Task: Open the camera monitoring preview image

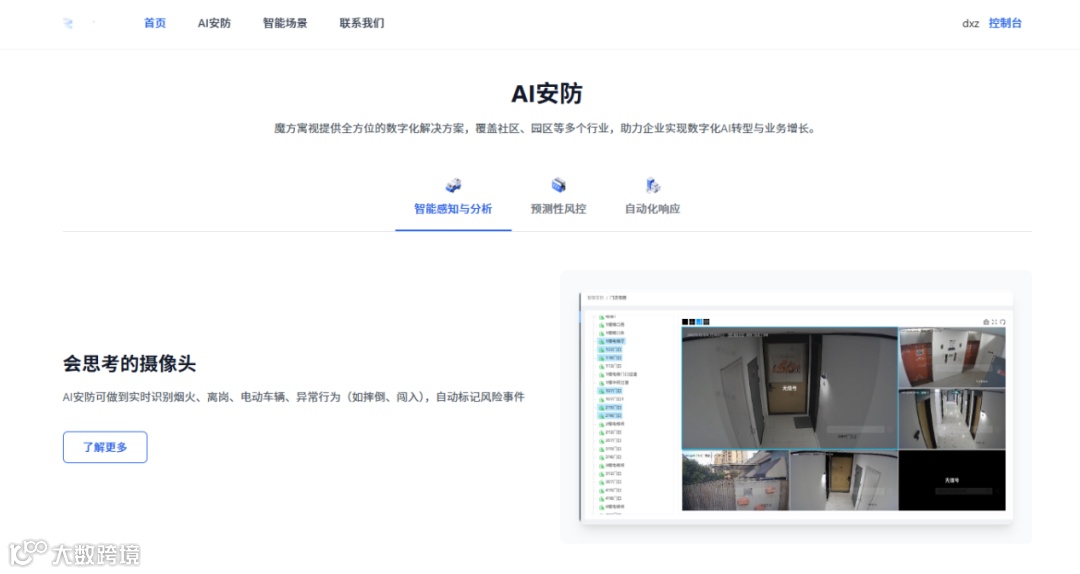Action: tap(796, 407)
